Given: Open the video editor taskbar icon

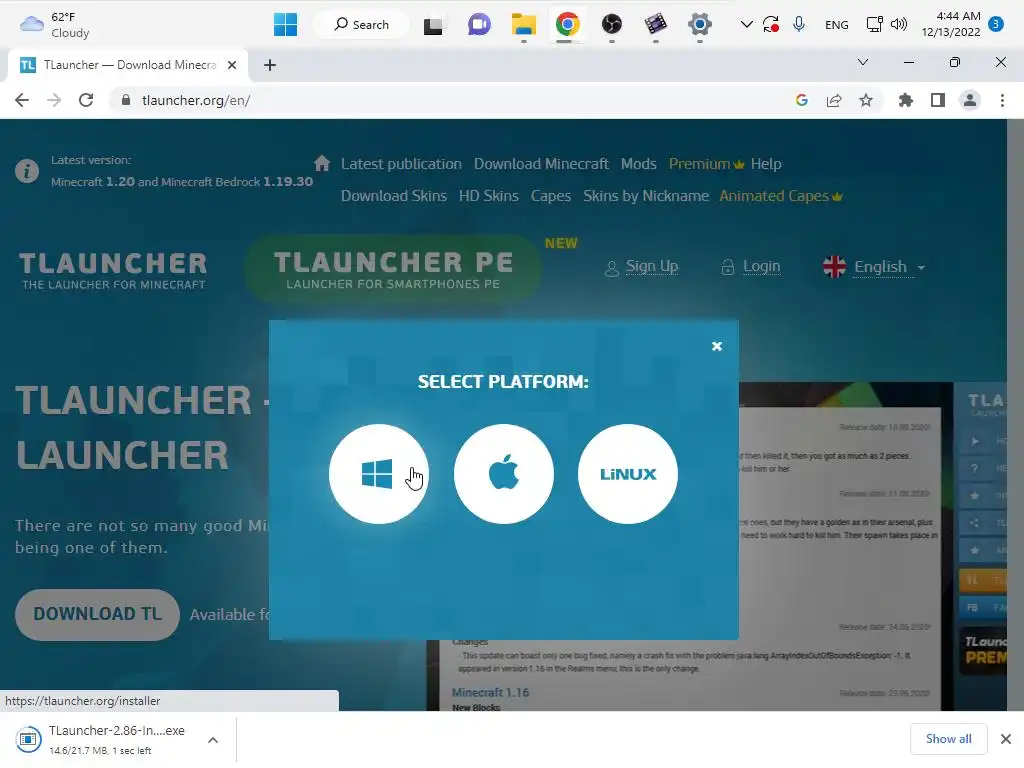Looking at the screenshot, I should 656,25.
